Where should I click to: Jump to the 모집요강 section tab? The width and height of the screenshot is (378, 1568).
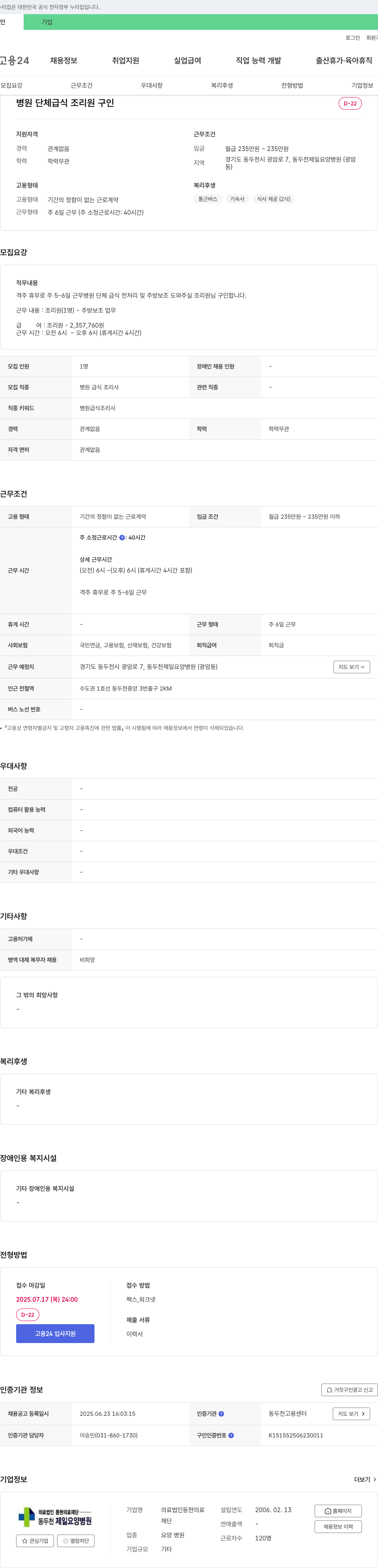coord(11,85)
